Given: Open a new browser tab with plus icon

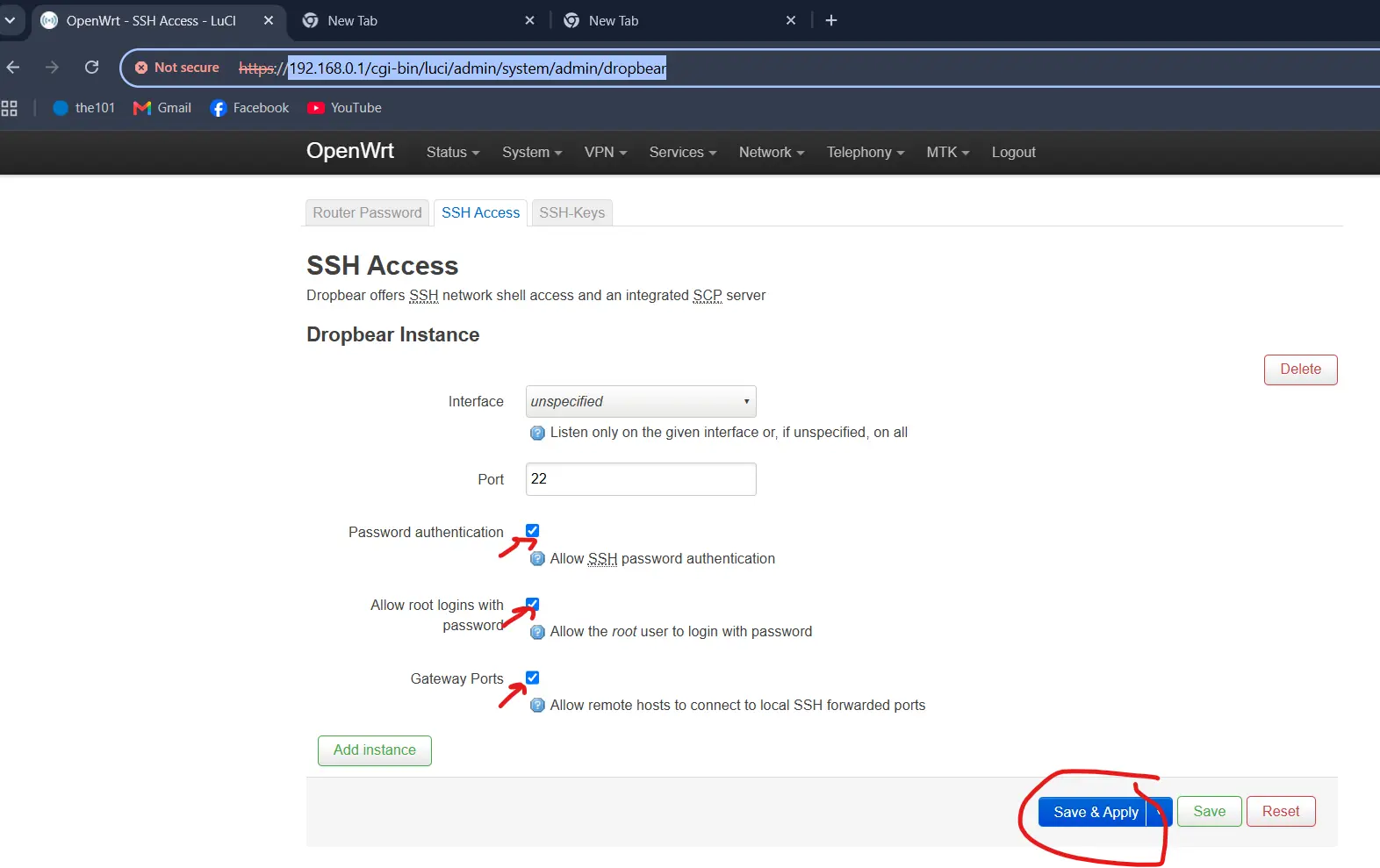Looking at the screenshot, I should click(x=831, y=20).
